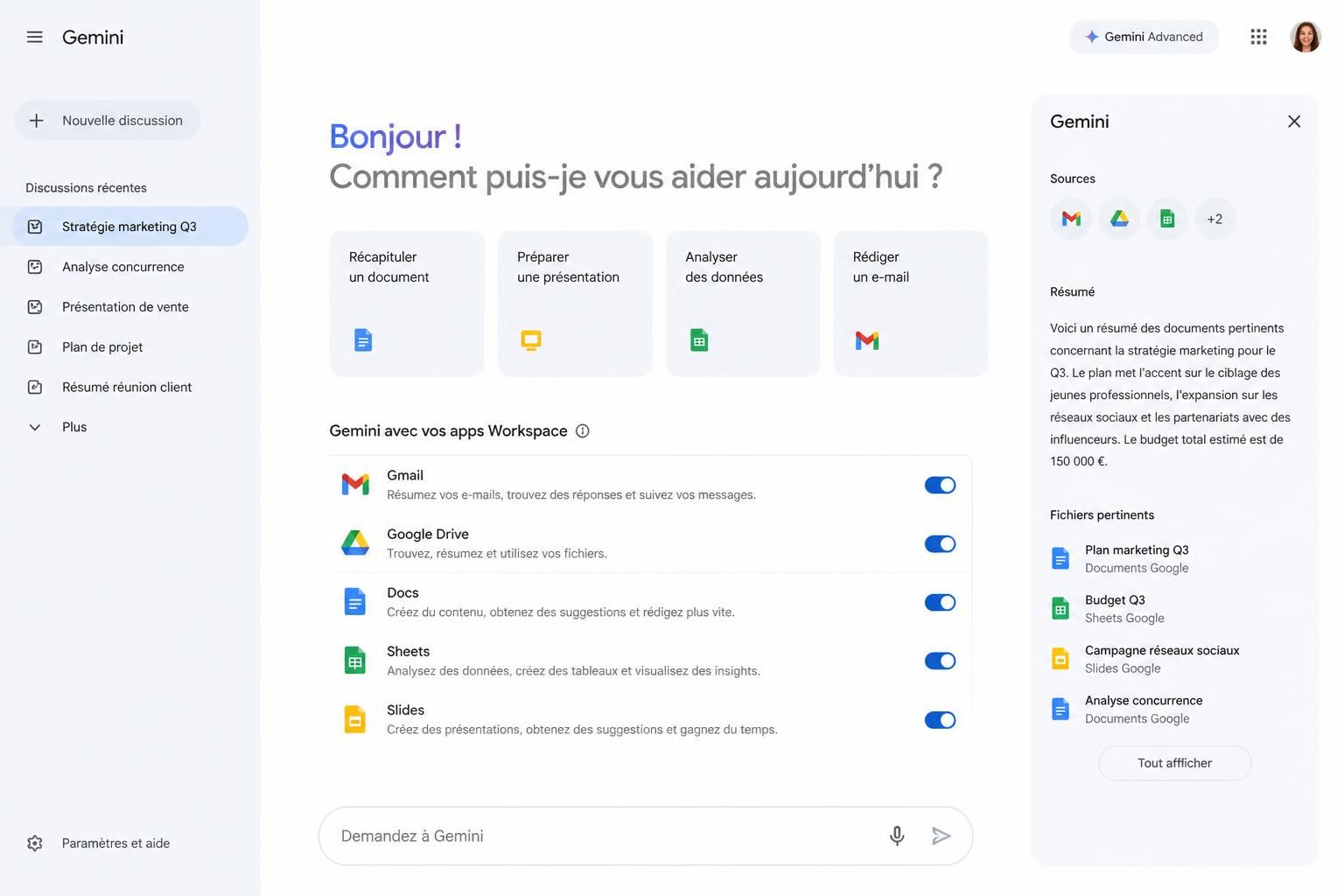Click the Plan marketing Q3 document icon
Image resolution: width=1344 pixels, height=896 pixels.
click(1060, 558)
